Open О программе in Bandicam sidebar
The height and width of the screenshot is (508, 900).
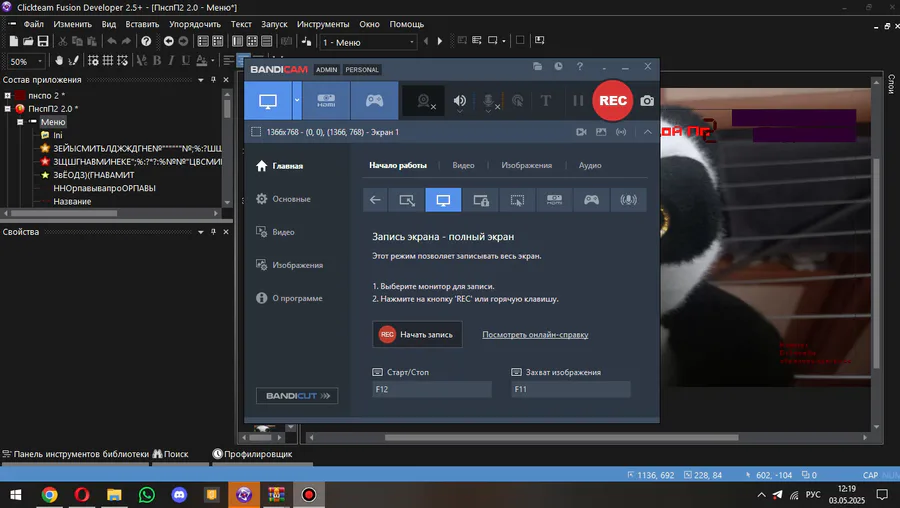[289, 298]
